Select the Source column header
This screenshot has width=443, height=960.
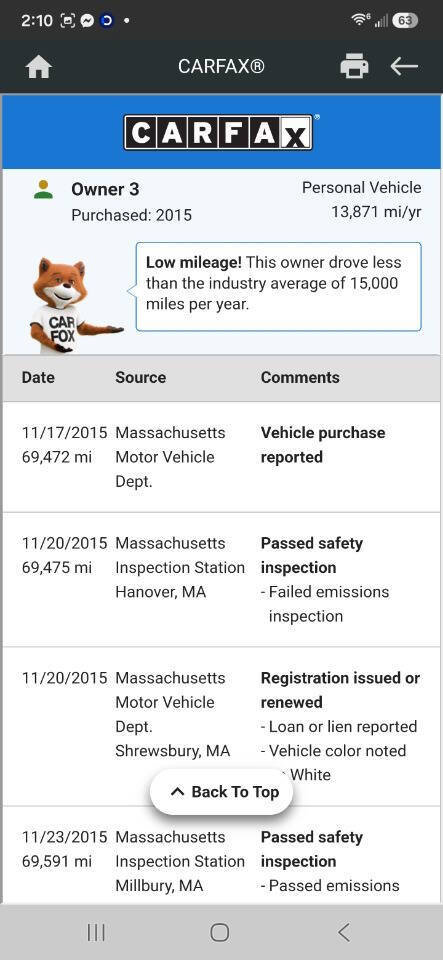(x=141, y=377)
